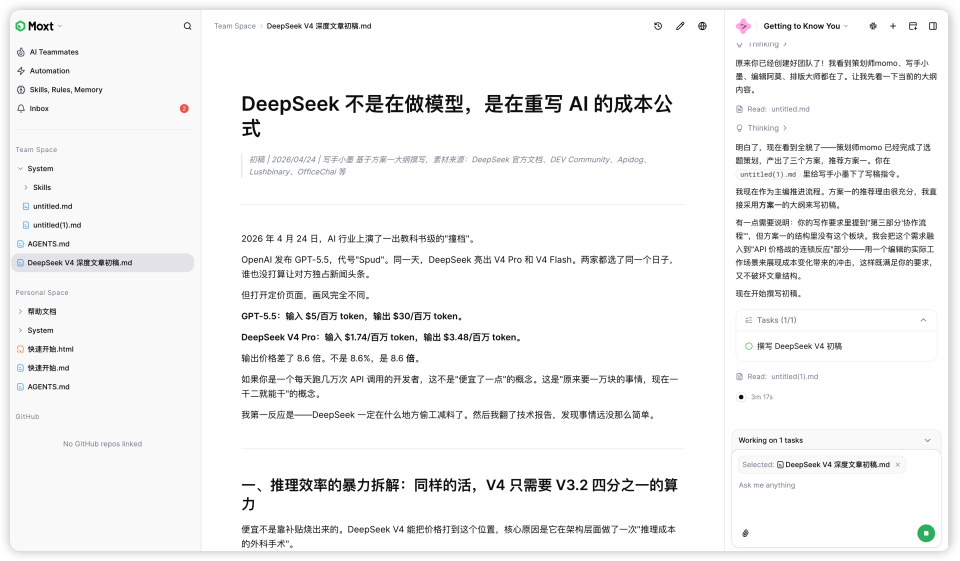
Task: Click 快速开始.html file icon
Action: [20, 349]
